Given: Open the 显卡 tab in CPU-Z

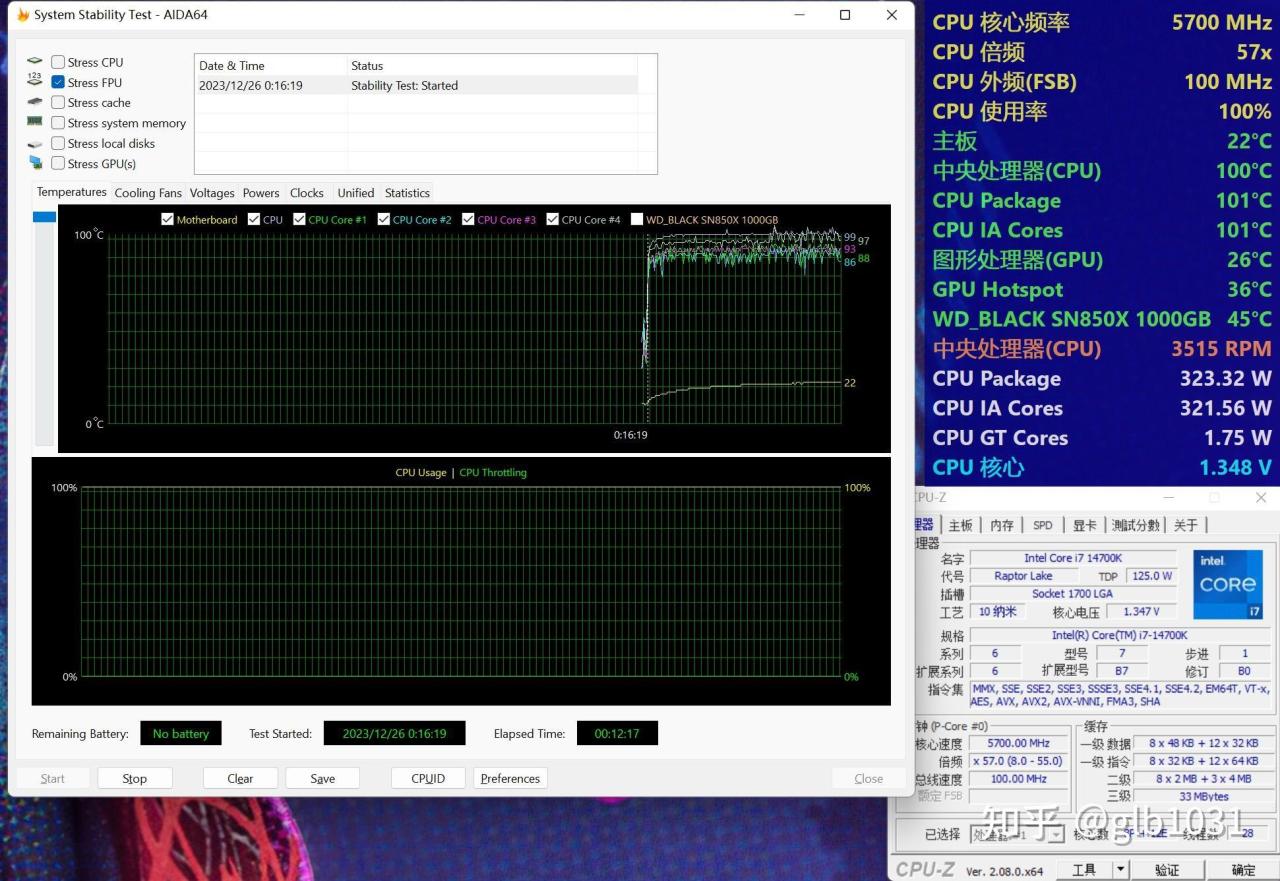Looking at the screenshot, I should (1085, 525).
